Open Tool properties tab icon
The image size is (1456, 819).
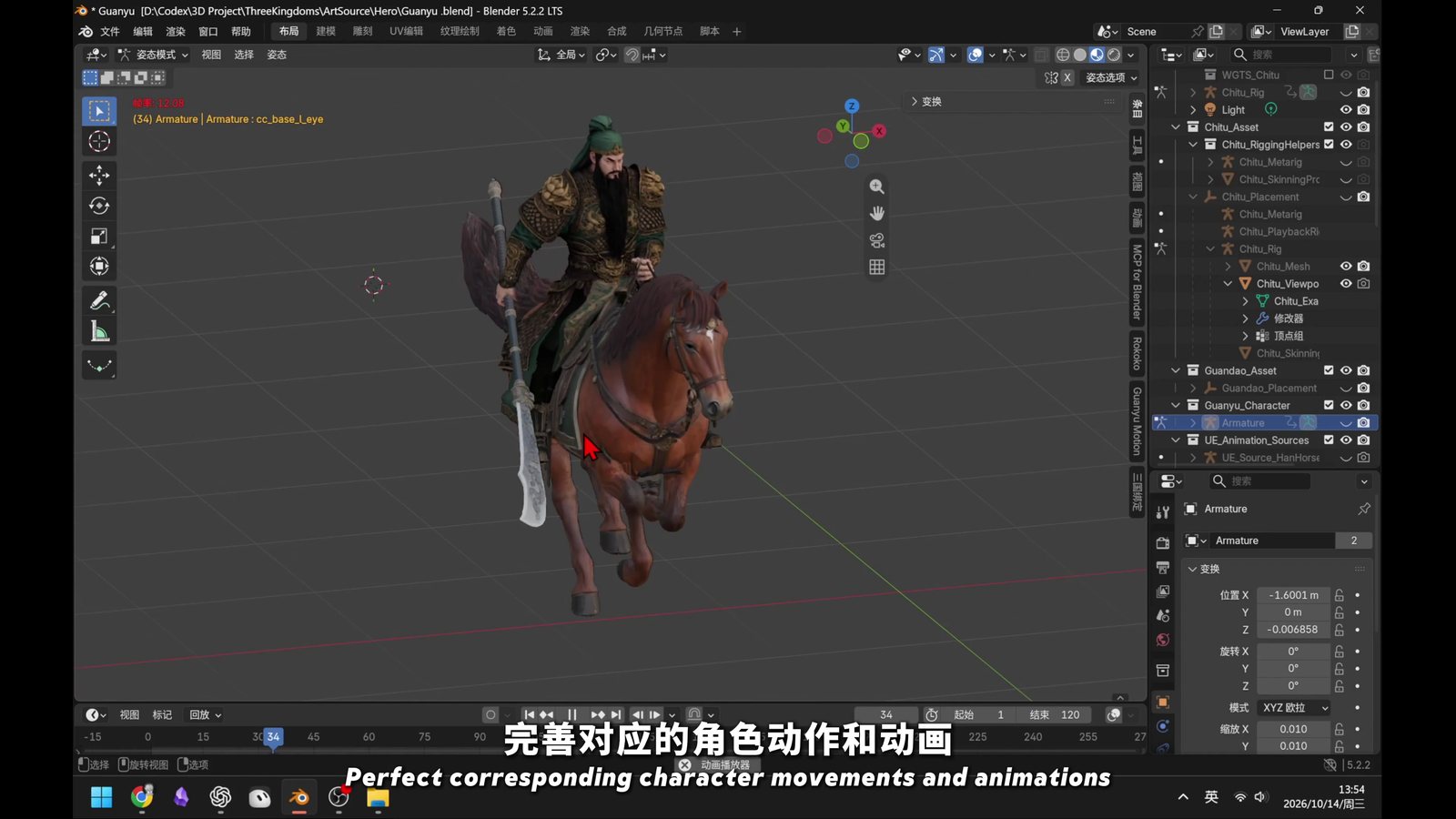coord(1162,512)
